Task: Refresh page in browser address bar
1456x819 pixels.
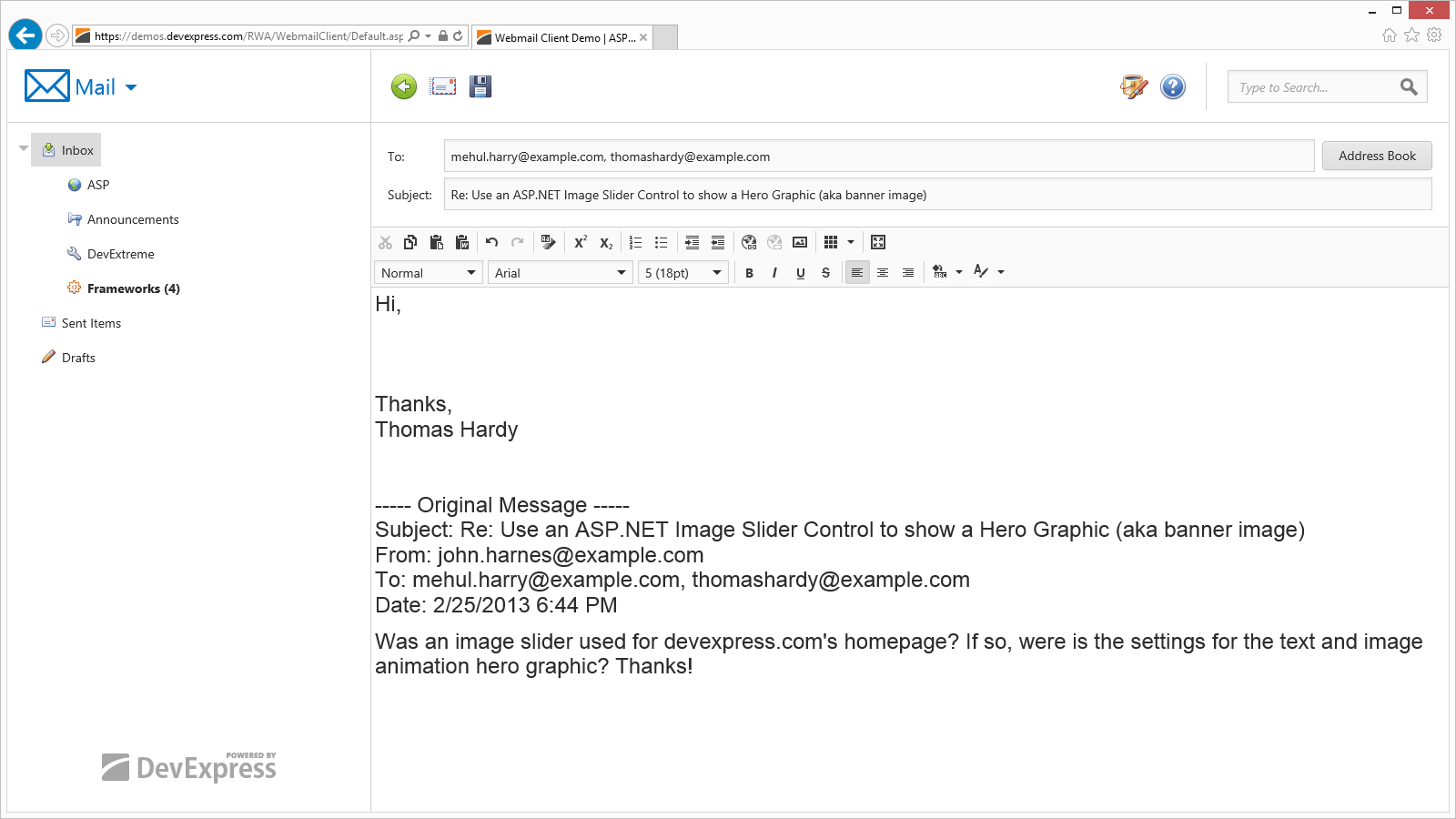Action: tap(458, 36)
